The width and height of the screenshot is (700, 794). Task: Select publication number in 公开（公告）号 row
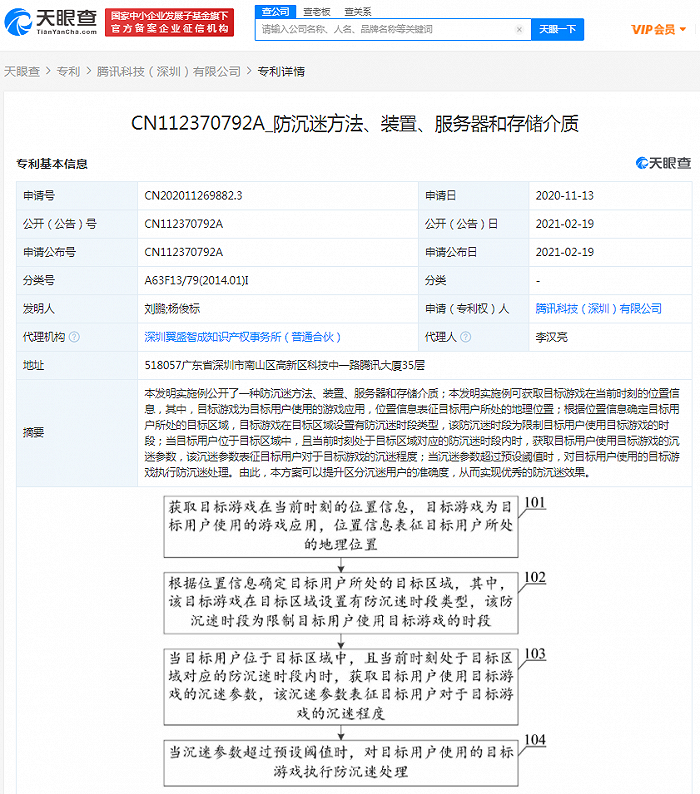pos(183,224)
